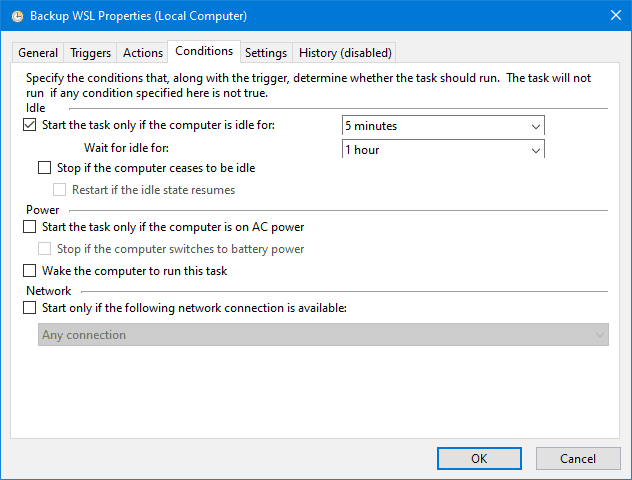Enable stop if computer ceases to be idle
632x480 pixels.
pyautogui.click(x=45, y=168)
